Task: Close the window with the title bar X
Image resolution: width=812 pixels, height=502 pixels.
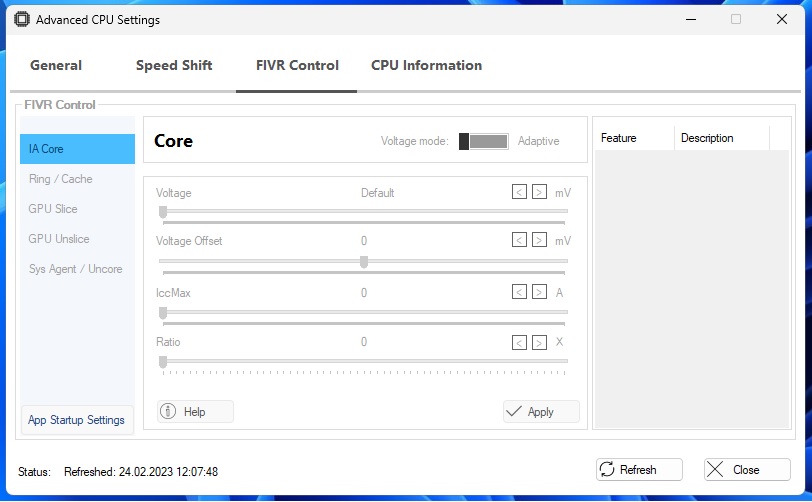Action: point(782,20)
